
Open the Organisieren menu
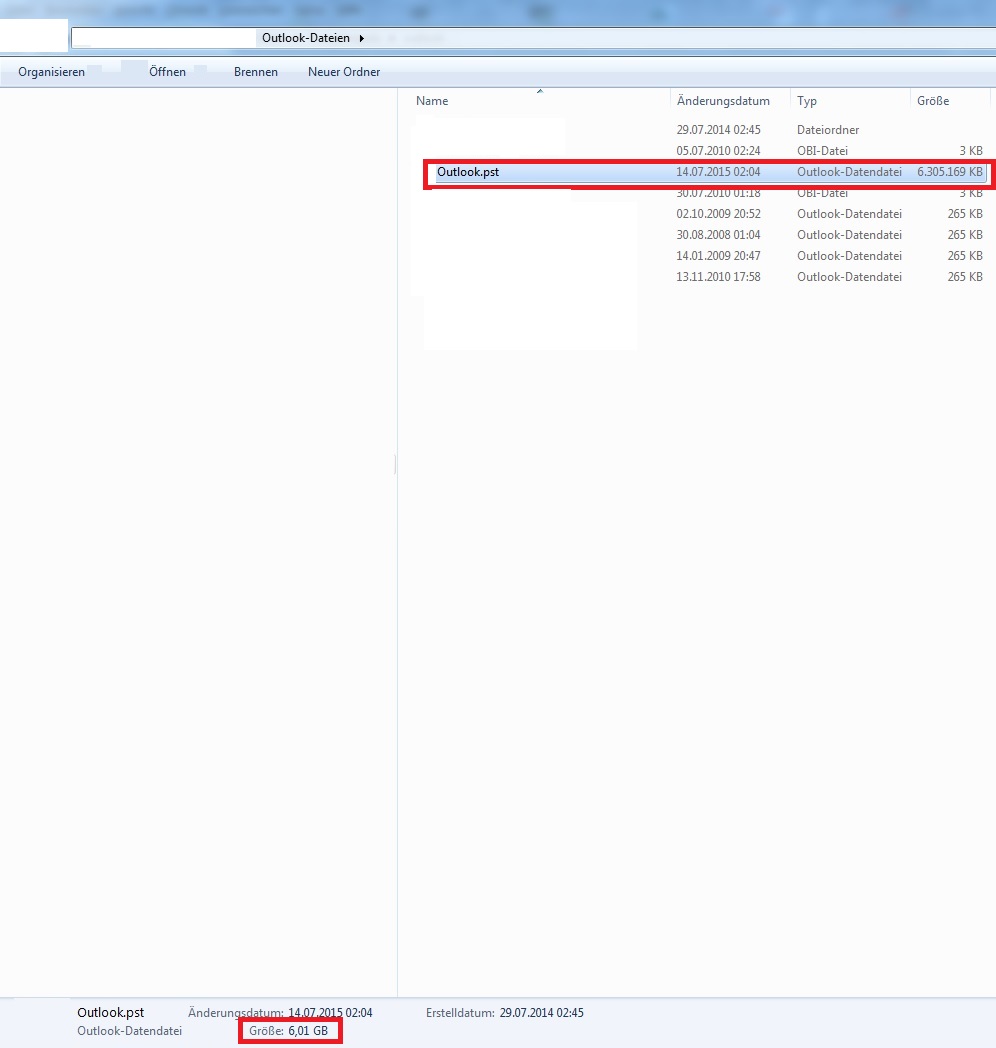(51, 72)
